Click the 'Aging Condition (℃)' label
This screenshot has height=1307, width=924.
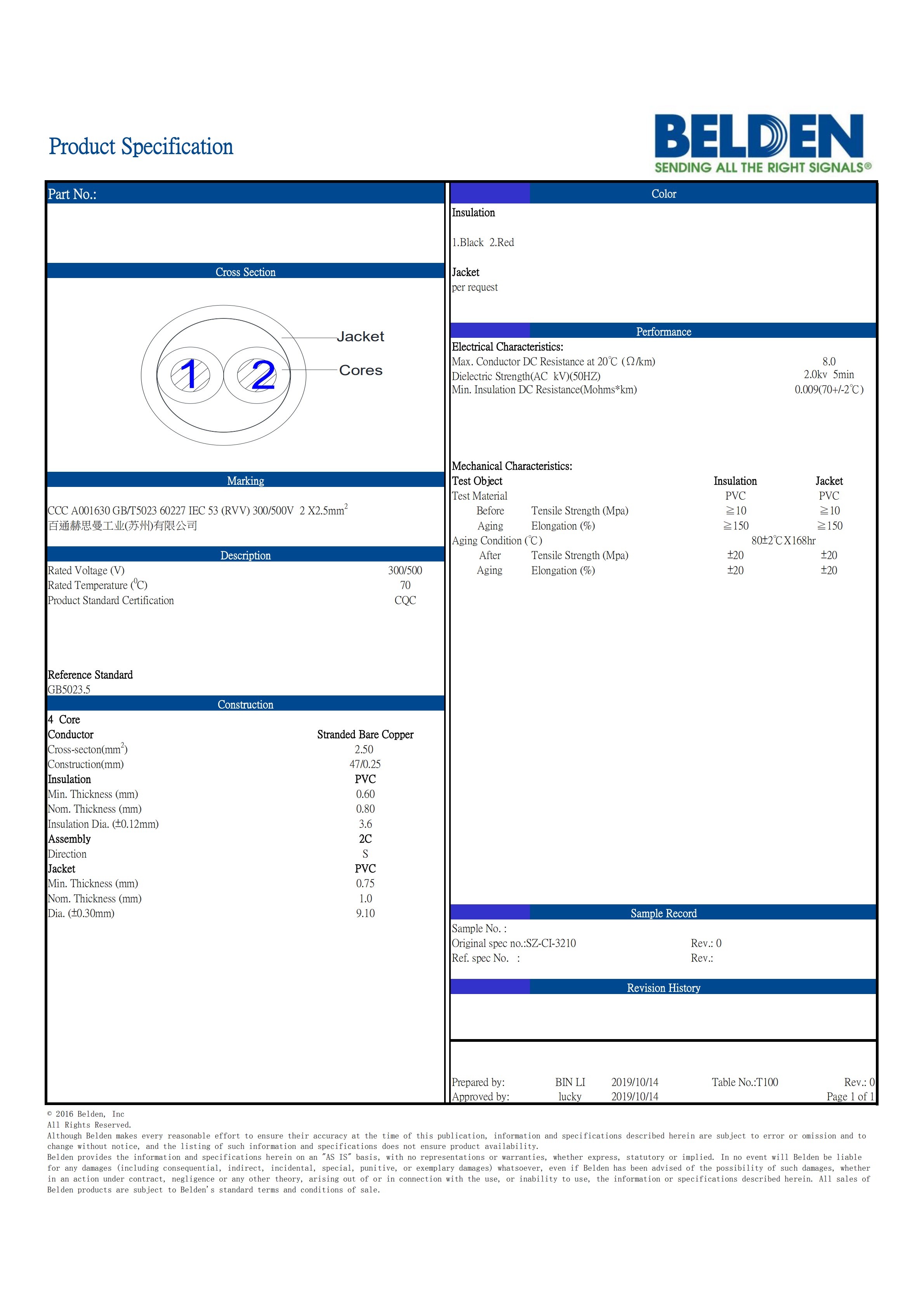click(x=497, y=541)
